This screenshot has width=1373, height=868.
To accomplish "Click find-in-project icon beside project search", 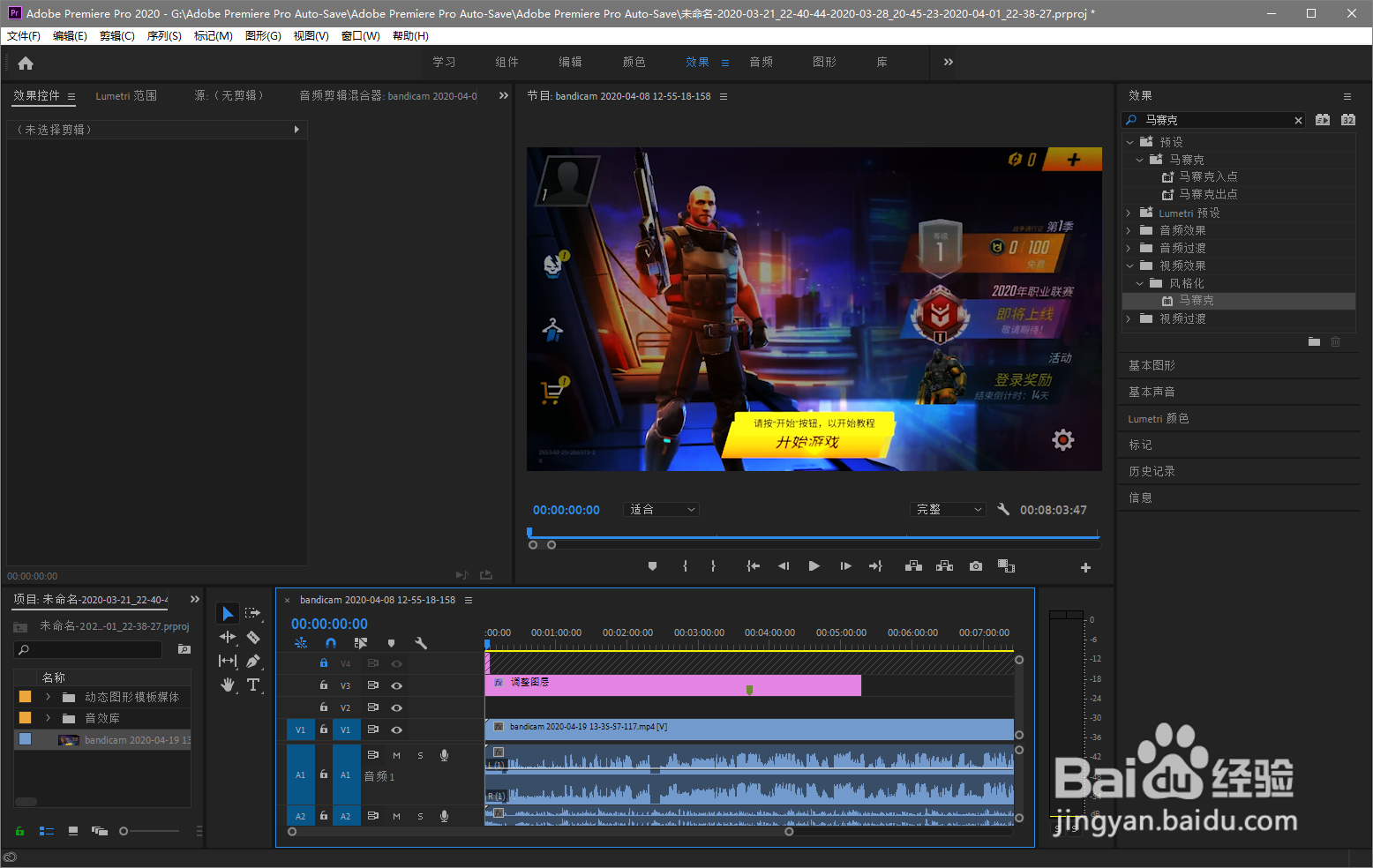I will [184, 649].
